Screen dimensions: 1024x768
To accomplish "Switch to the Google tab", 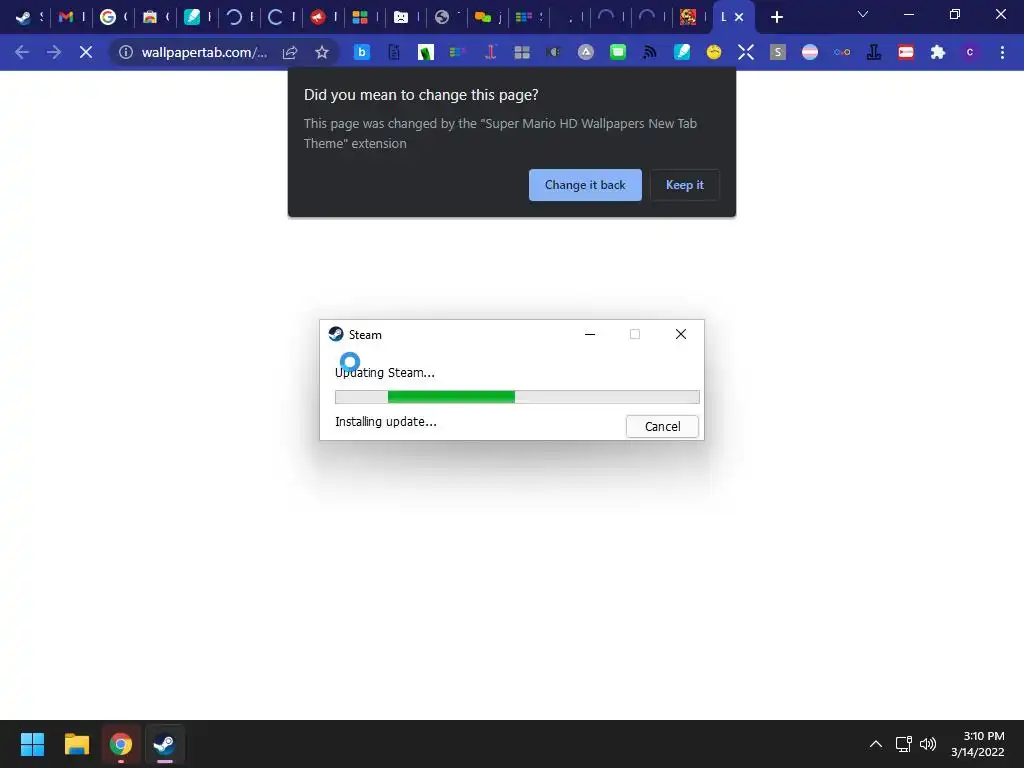I will click(x=108, y=17).
